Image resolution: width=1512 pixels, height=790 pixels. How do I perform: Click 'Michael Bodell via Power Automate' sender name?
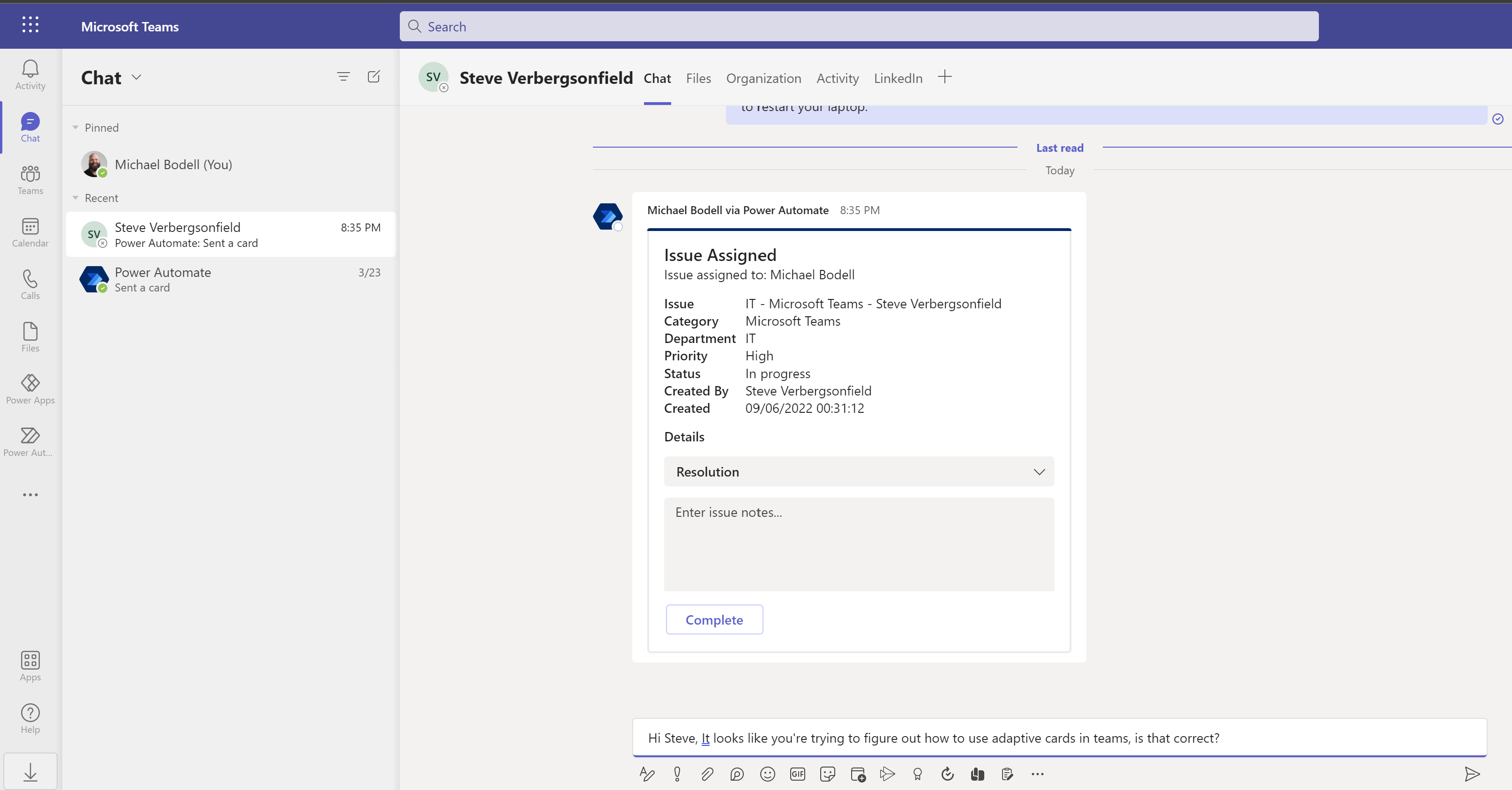pos(737,210)
